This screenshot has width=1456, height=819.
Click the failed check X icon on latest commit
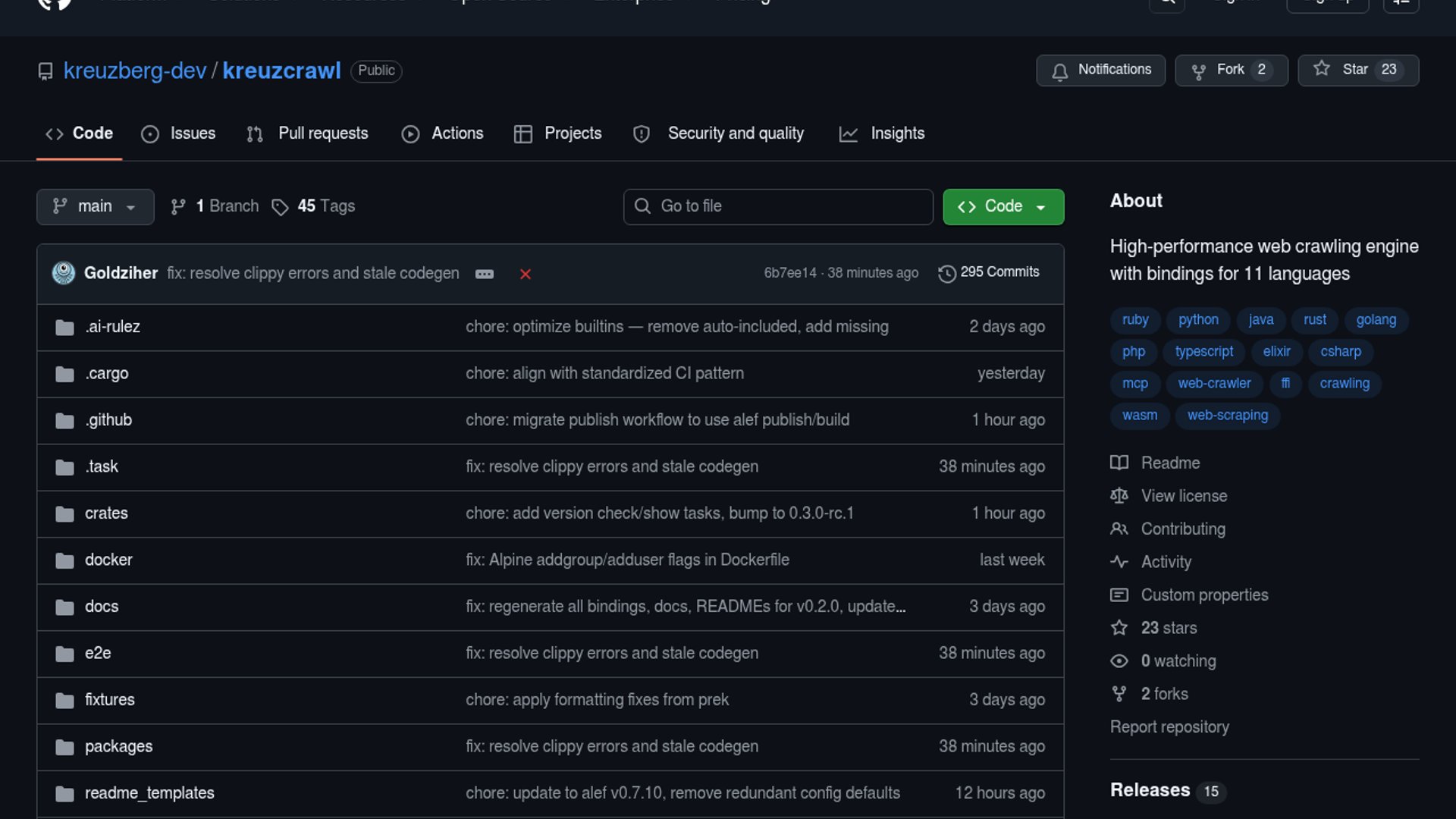[526, 274]
